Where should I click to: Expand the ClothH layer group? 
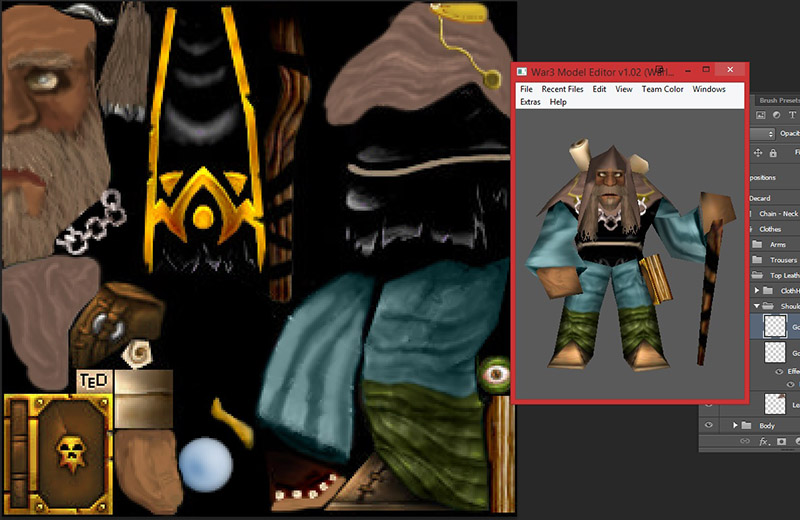[x=757, y=290]
